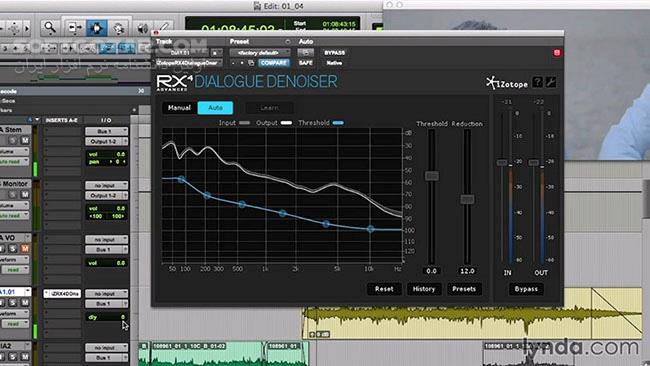Switch denoiser to Auto mode
The height and width of the screenshot is (366, 650).
click(x=215, y=108)
